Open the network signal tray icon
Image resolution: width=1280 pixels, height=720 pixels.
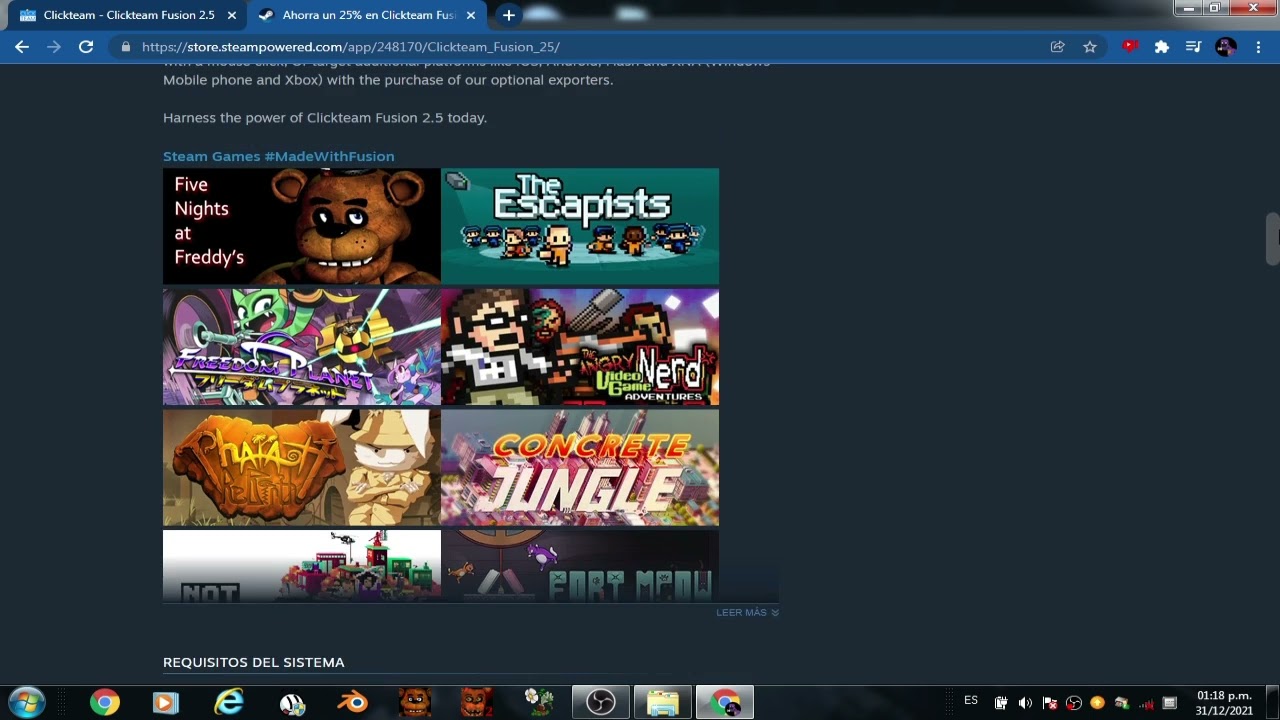pyautogui.click(x=1146, y=703)
